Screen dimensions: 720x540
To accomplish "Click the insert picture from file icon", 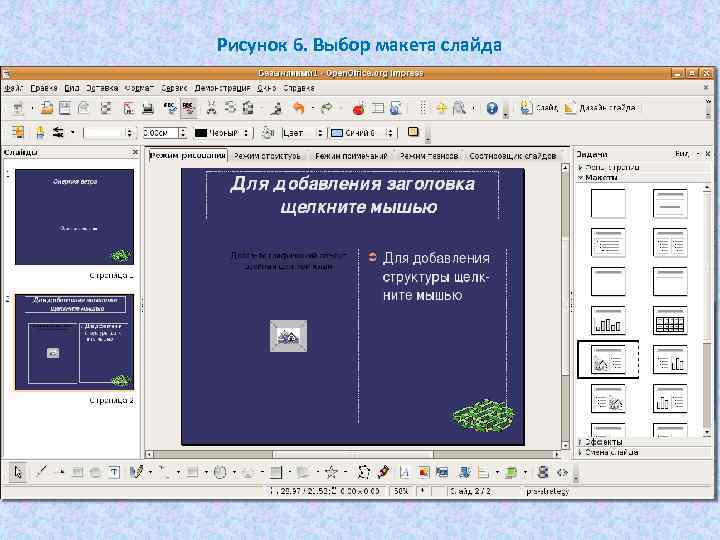I will pos(423,472).
